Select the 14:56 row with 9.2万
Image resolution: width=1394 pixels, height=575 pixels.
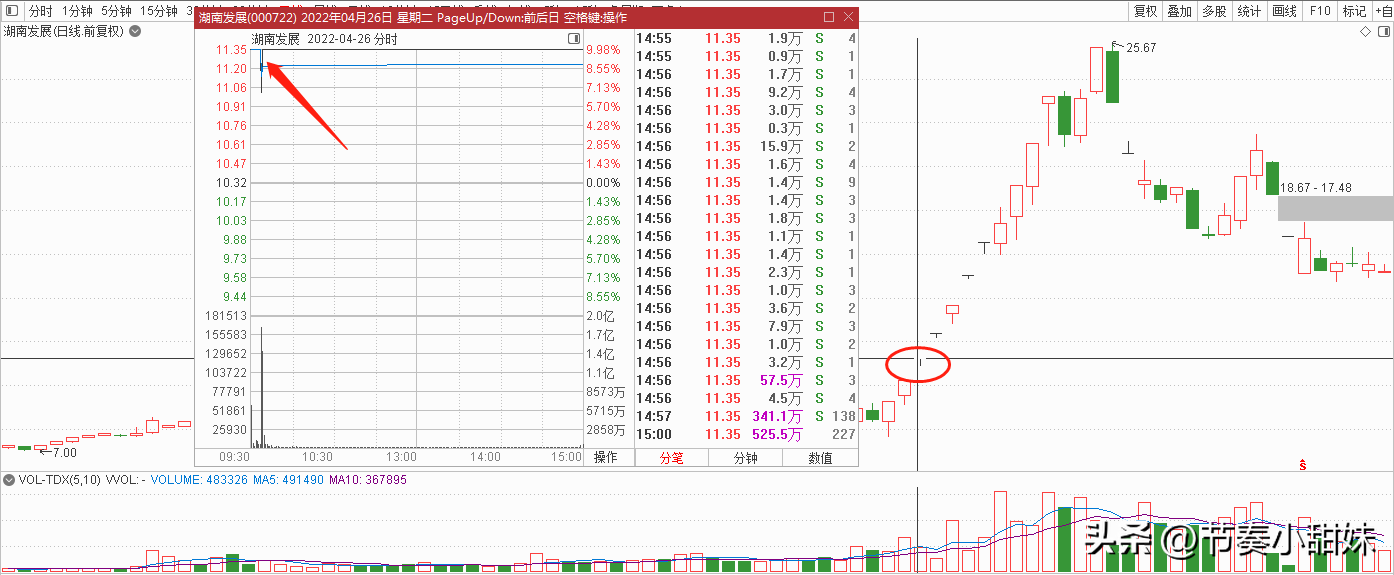click(746, 93)
